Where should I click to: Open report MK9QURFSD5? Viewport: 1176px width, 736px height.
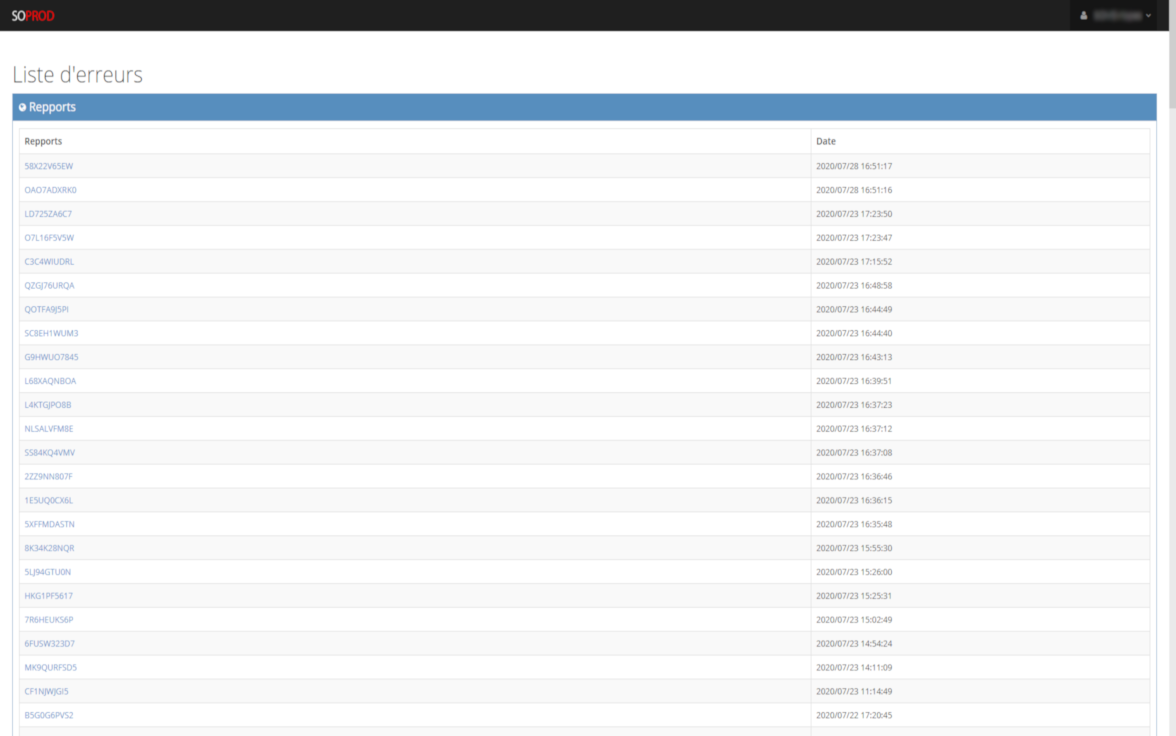pyautogui.click(x=50, y=668)
